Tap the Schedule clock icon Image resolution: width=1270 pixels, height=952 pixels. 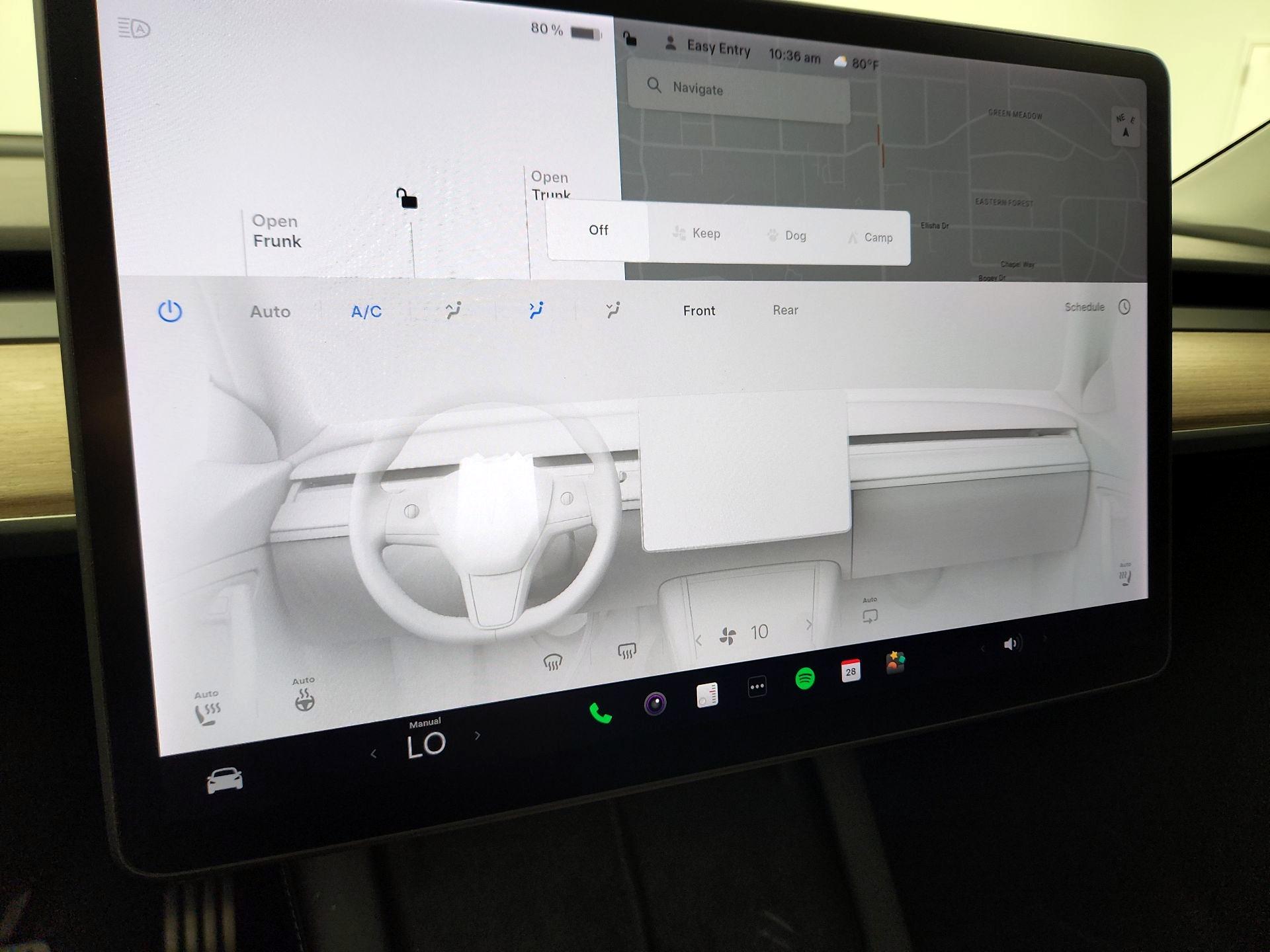tap(1124, 307)
